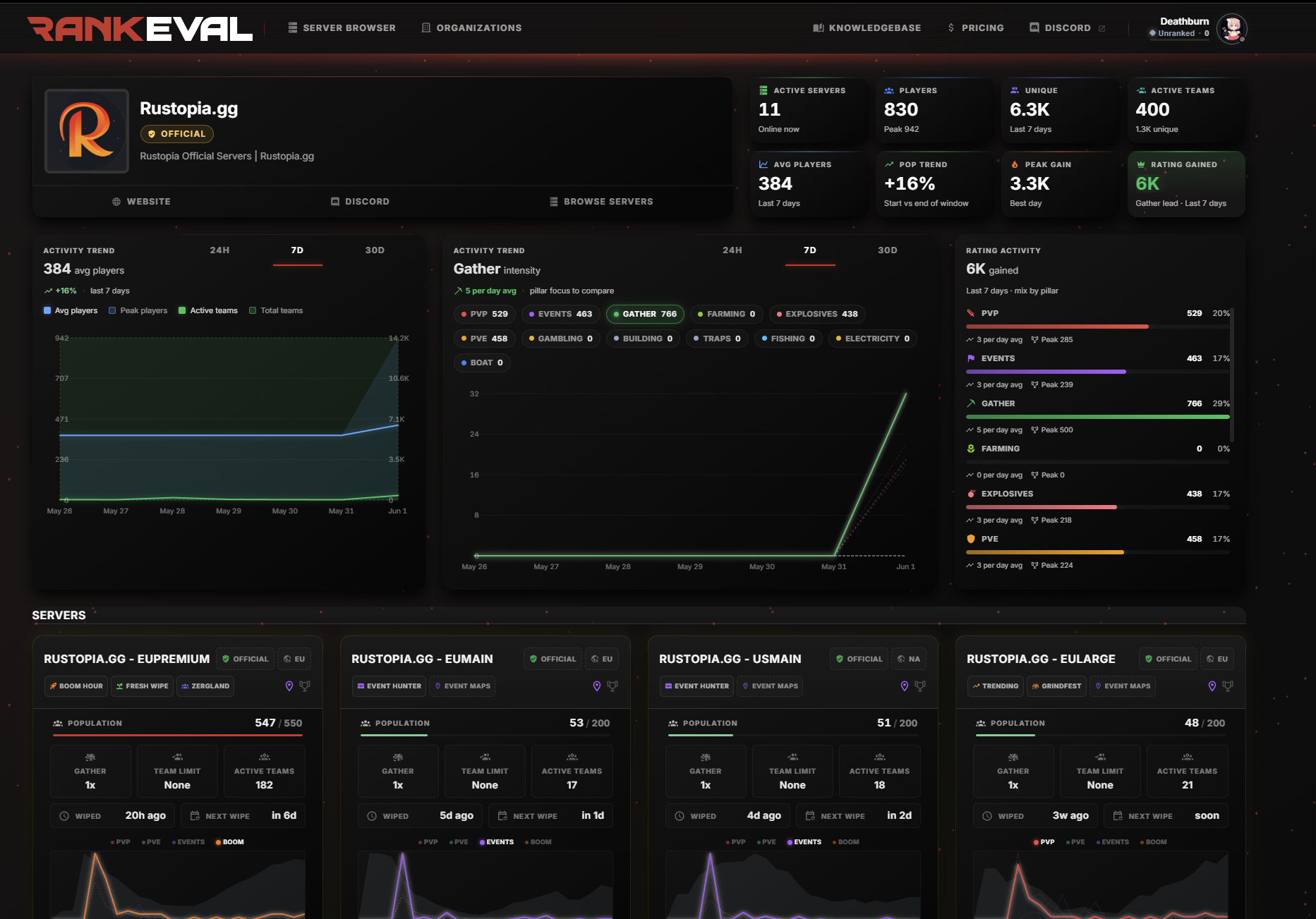Click the Players stat icon
The height and width of the screenshot is (919, 1316).
point(889,90)
